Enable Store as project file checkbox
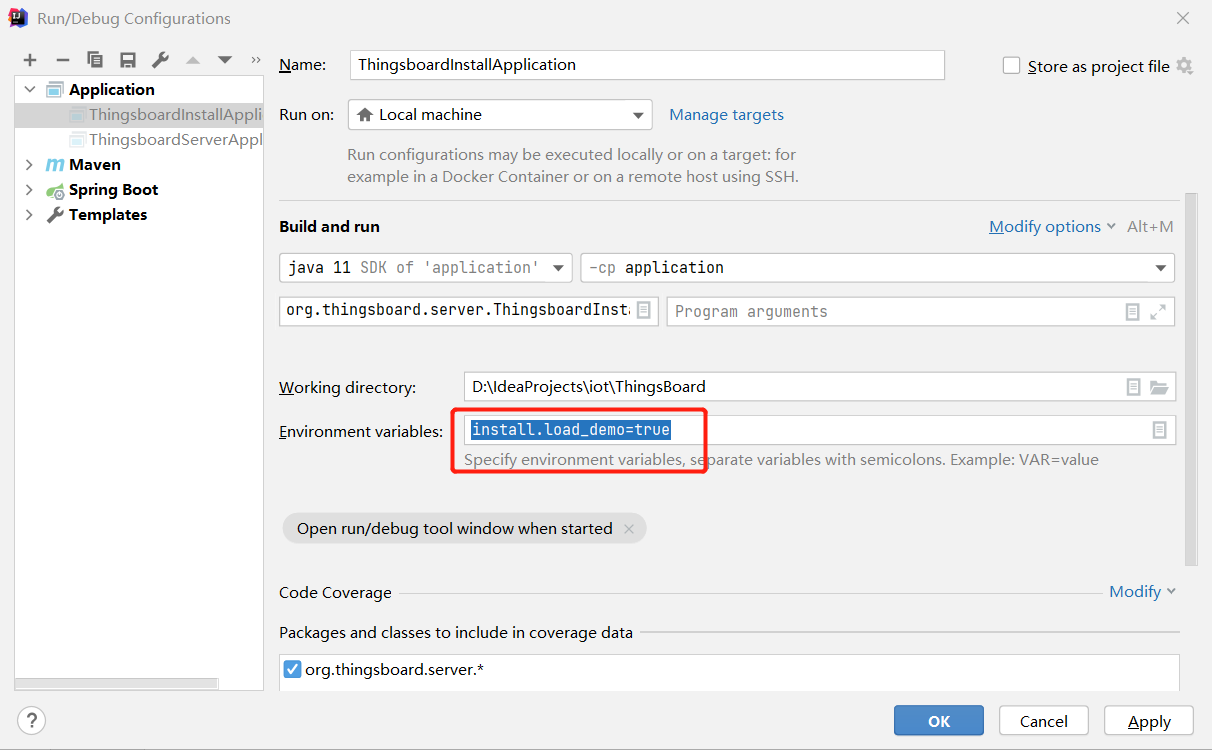The image size is (1212, 750). tap(1011, 66)
